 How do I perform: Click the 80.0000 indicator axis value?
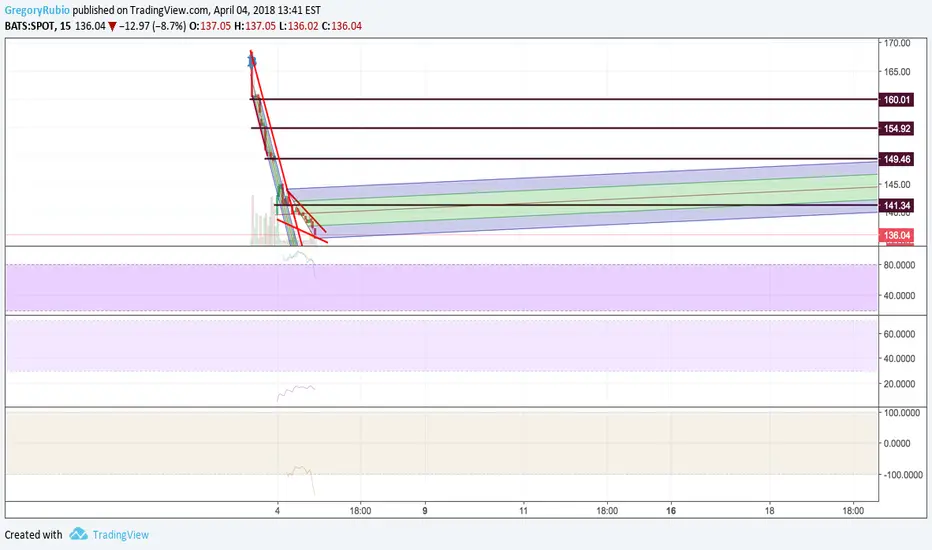[899, 265]
